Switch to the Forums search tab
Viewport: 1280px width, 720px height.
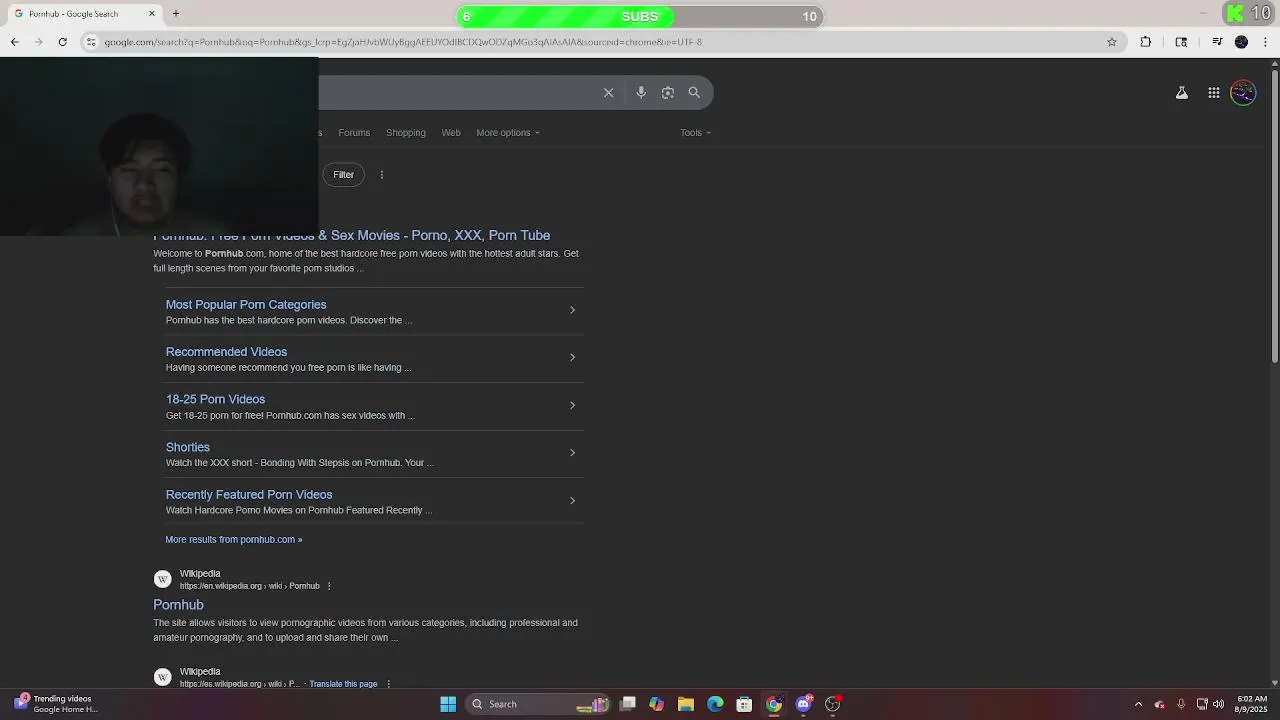click(x=354, y=132)
